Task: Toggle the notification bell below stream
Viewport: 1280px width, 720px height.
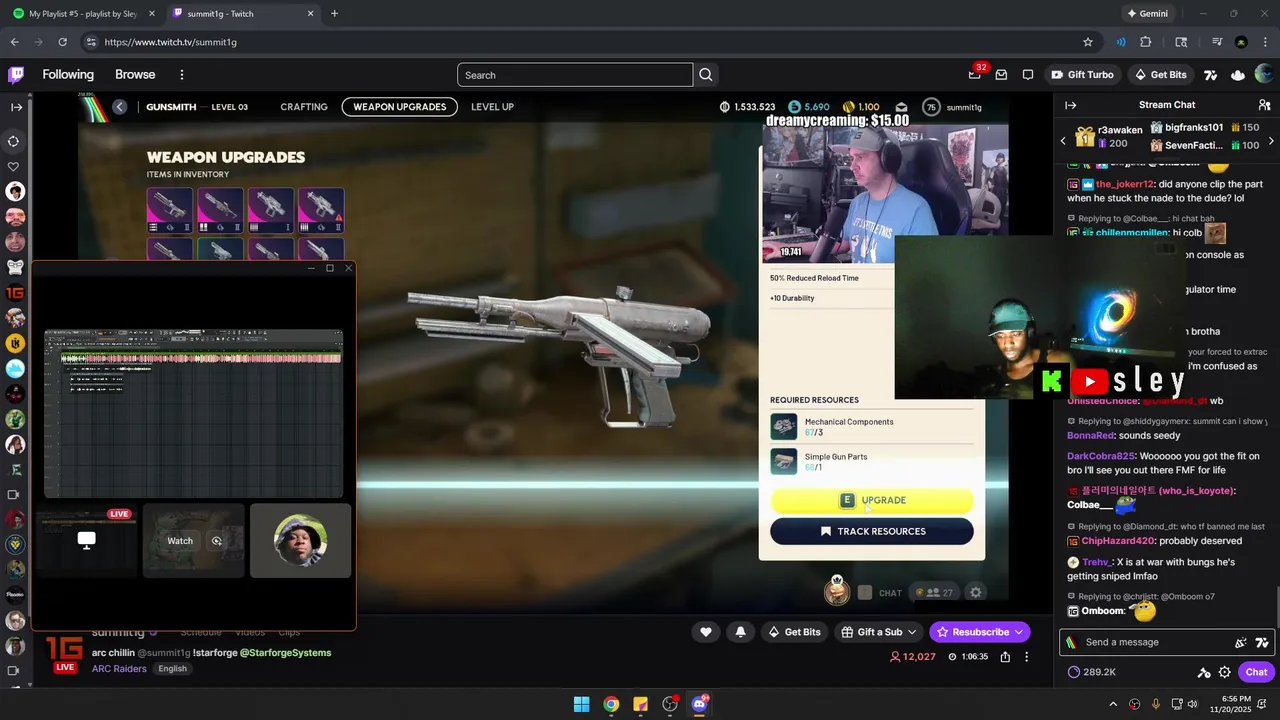Action: point(740,632)
